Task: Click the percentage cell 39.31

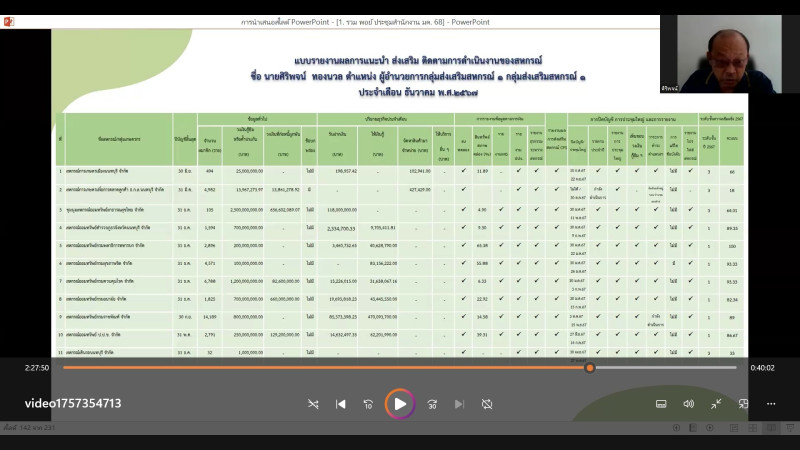Action: point(482,335)
